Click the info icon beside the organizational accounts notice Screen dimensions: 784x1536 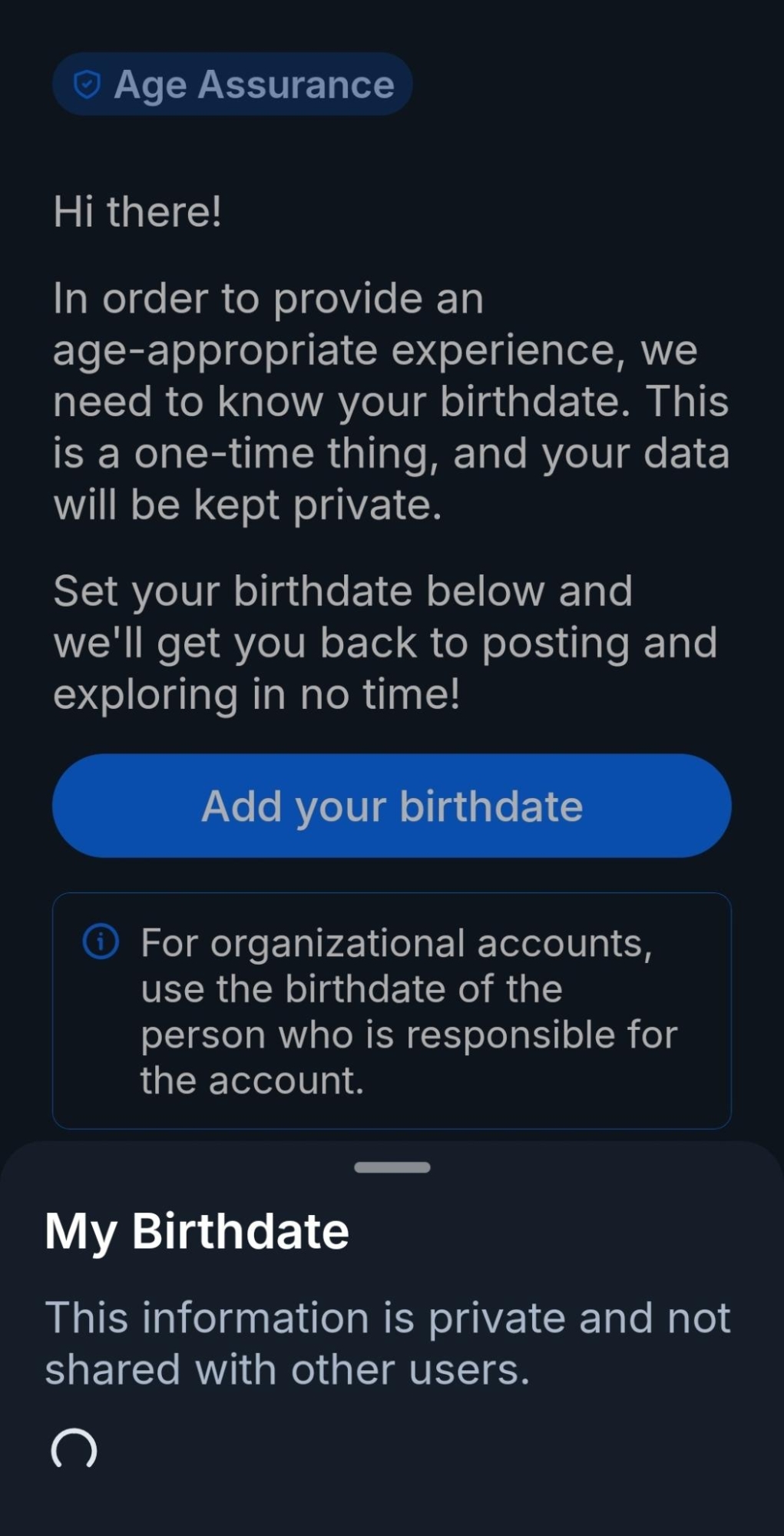point(101,941)
